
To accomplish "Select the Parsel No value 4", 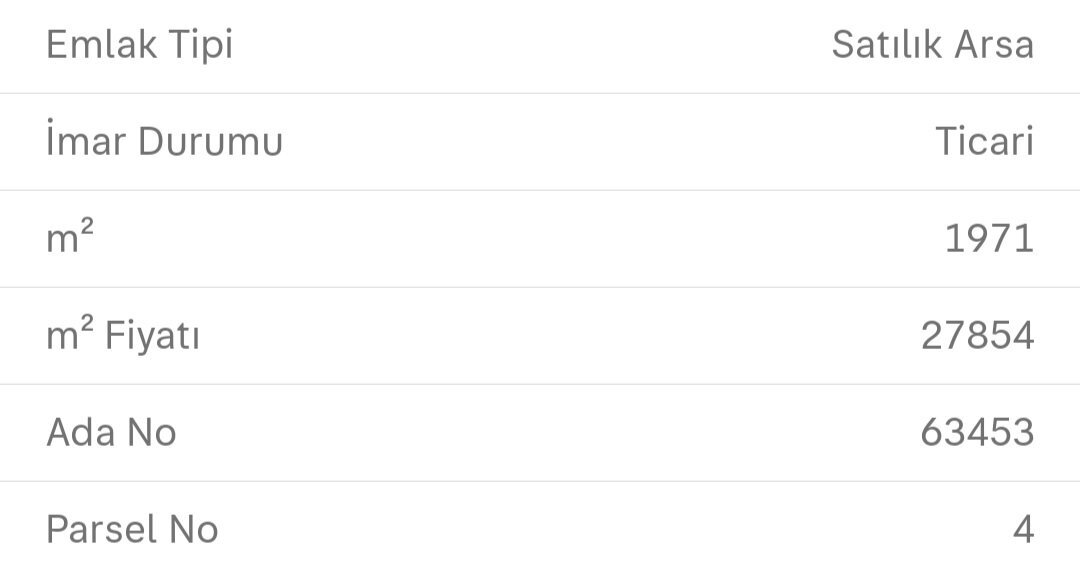I will (x=1022, y=530).
